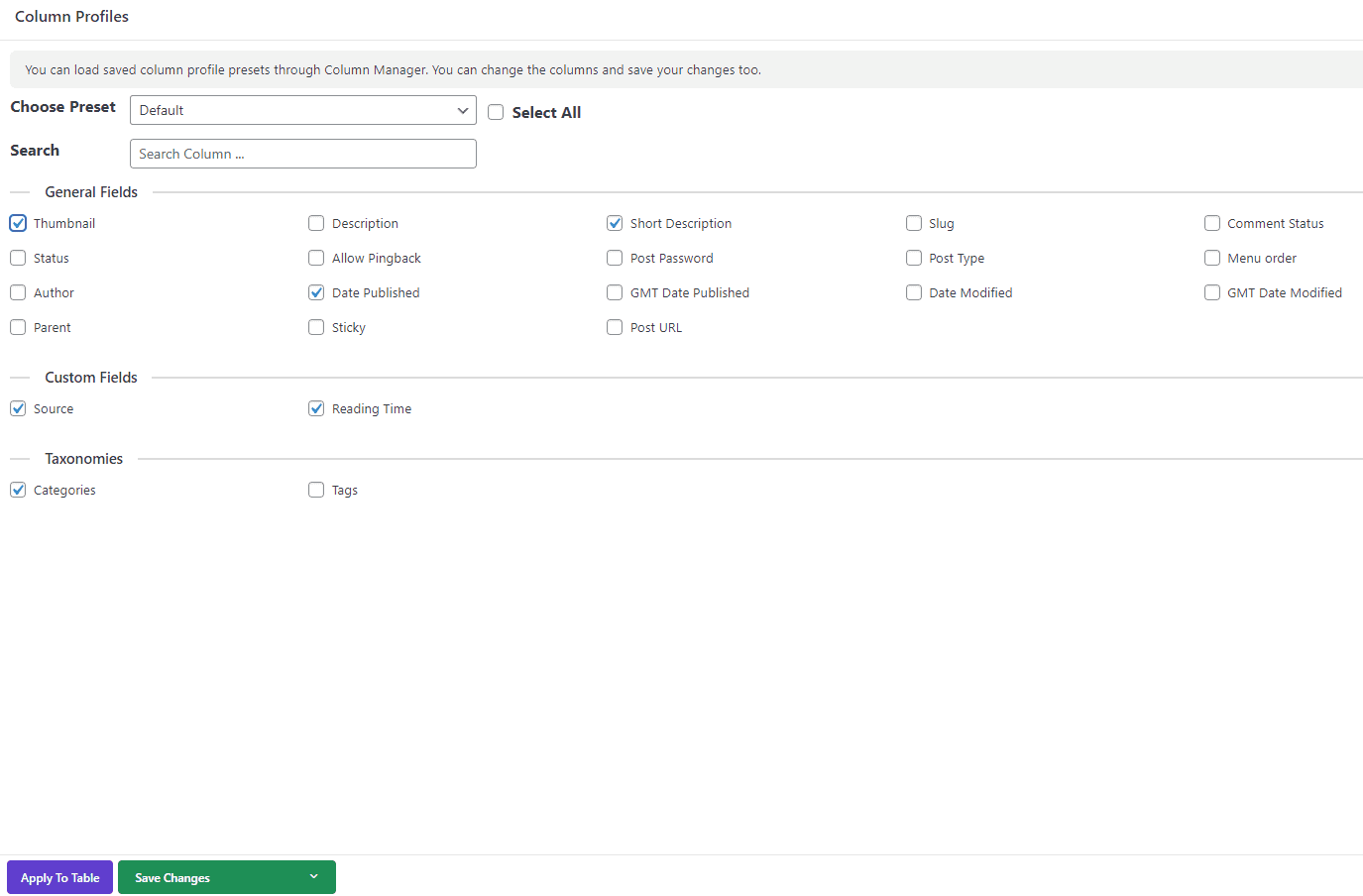This screenshot has width=1363, height=896.
Task: Enable the Post URL column
Action: tap(615, 327)
